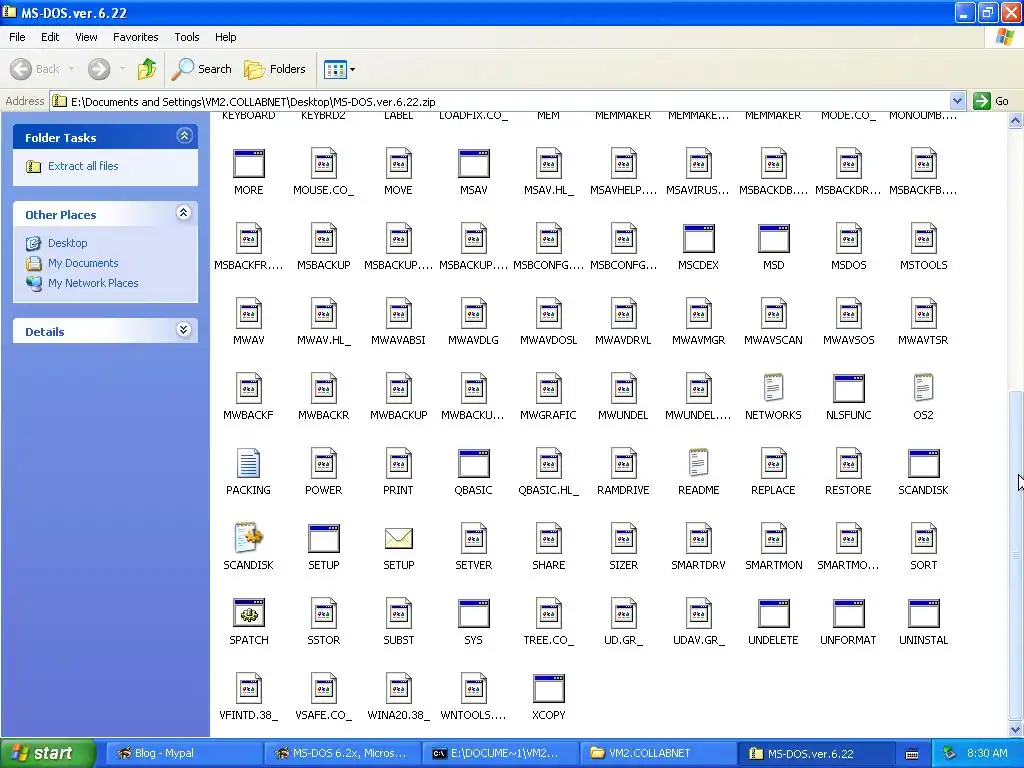The image size is (1024, 768).
Task: Open the Help menu
Action: pos(225,37)
